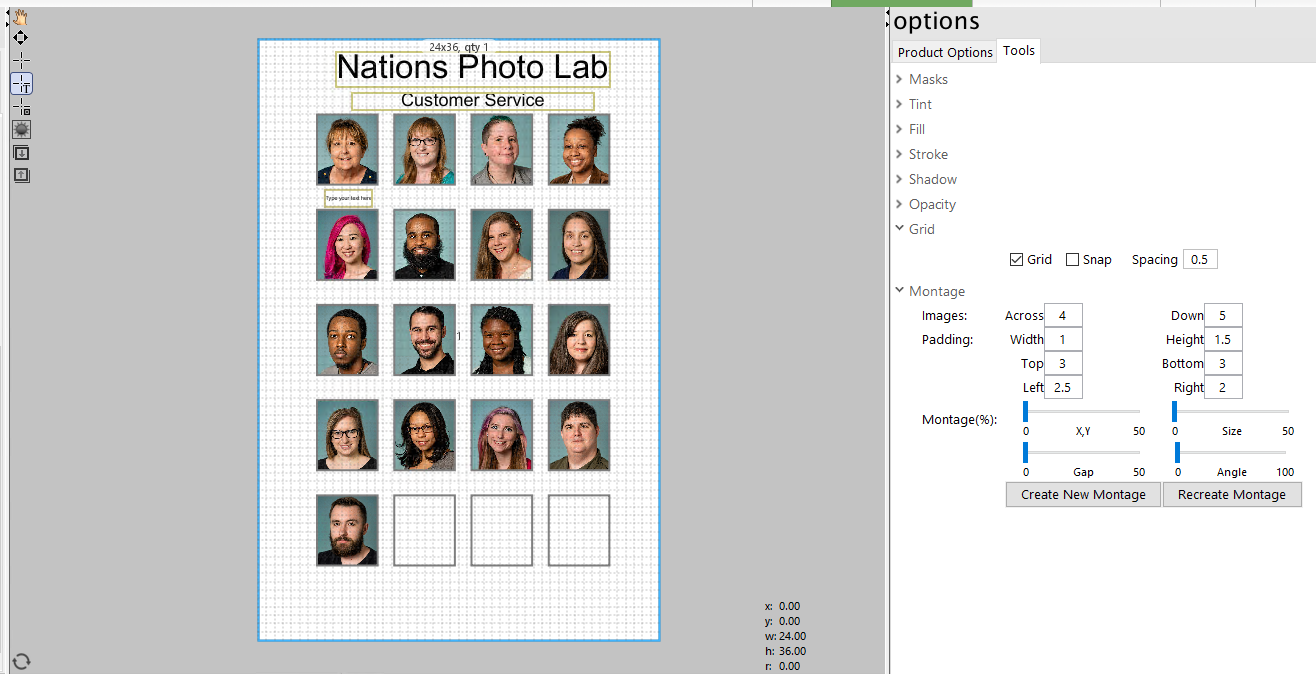Click the refresh icon below the canvas
This screenshot has height=674, width=1316.
pos(21,661)
